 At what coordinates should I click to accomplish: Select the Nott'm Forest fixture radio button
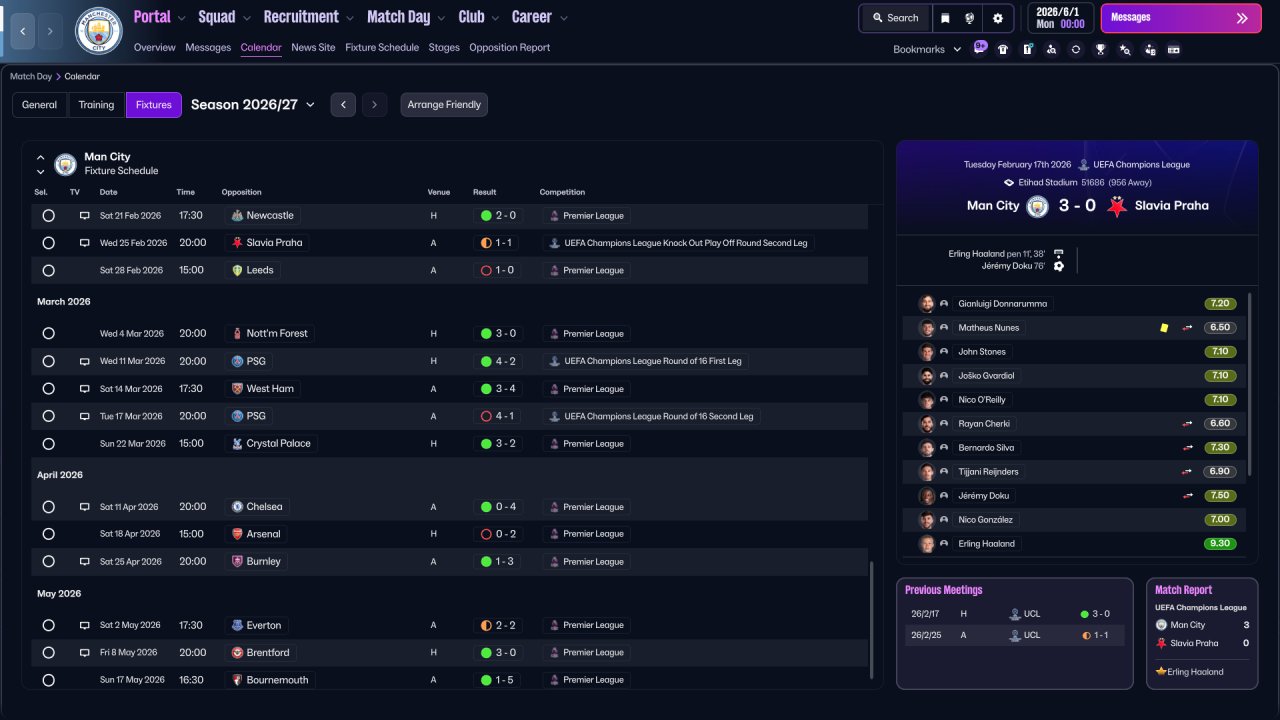(48, 334)
